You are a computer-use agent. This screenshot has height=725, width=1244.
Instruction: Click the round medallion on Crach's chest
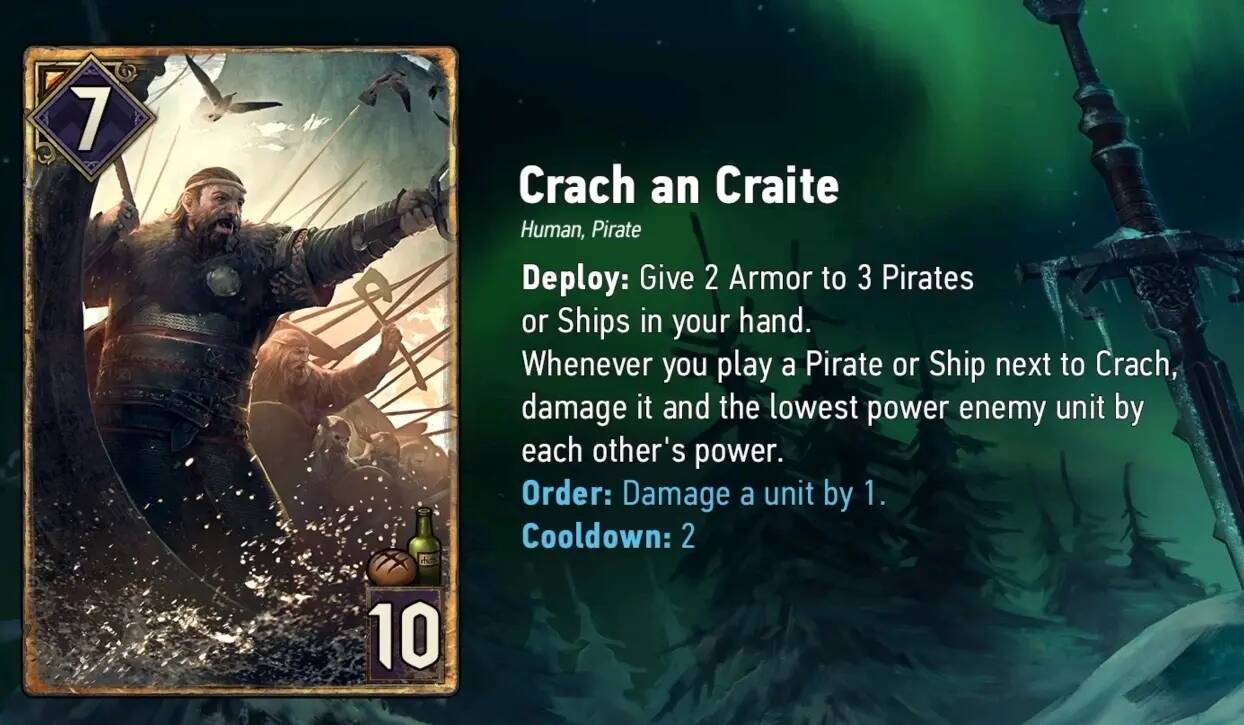(222, 279)
